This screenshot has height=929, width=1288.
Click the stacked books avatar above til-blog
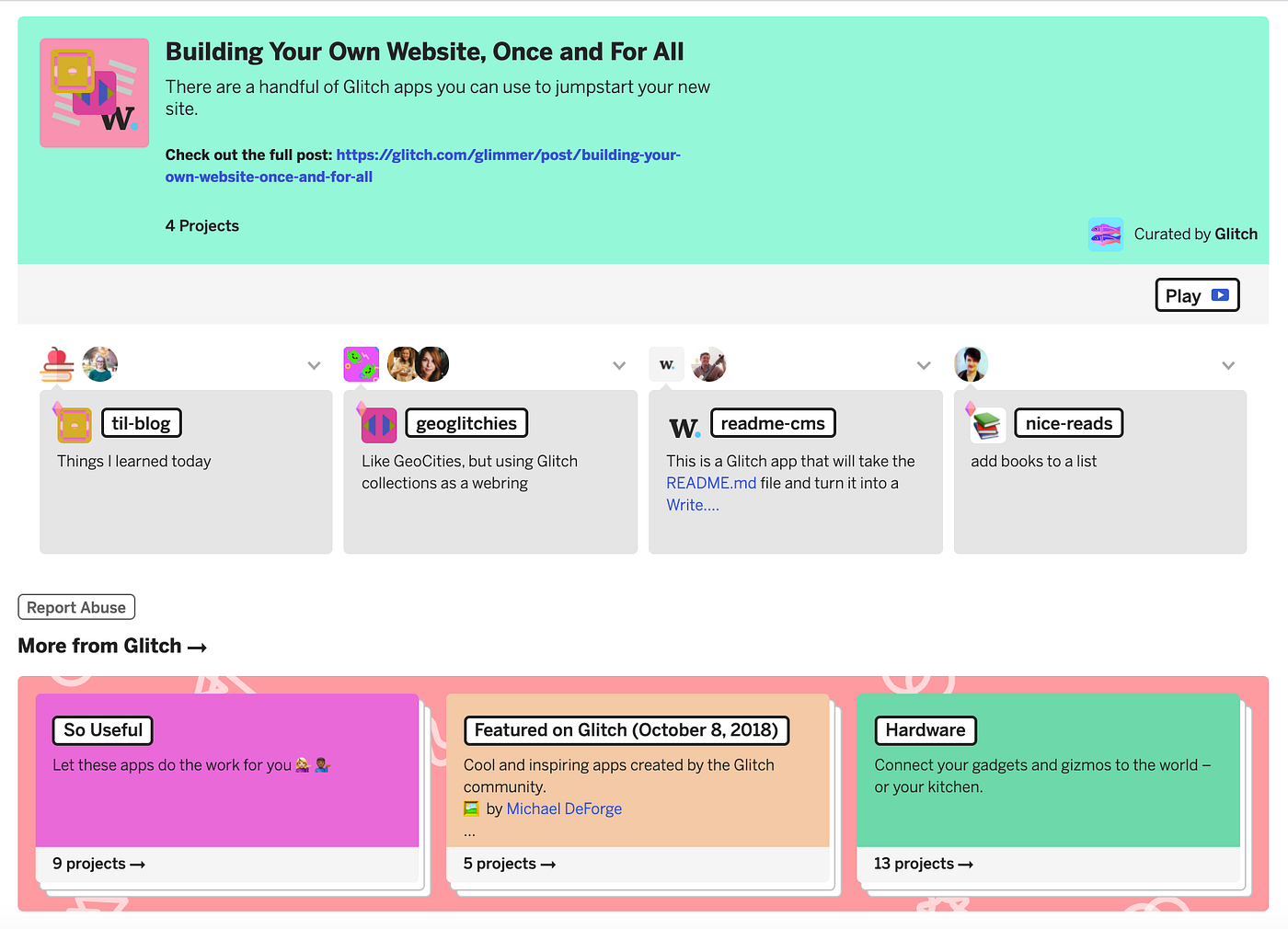(x=57, y=363)
